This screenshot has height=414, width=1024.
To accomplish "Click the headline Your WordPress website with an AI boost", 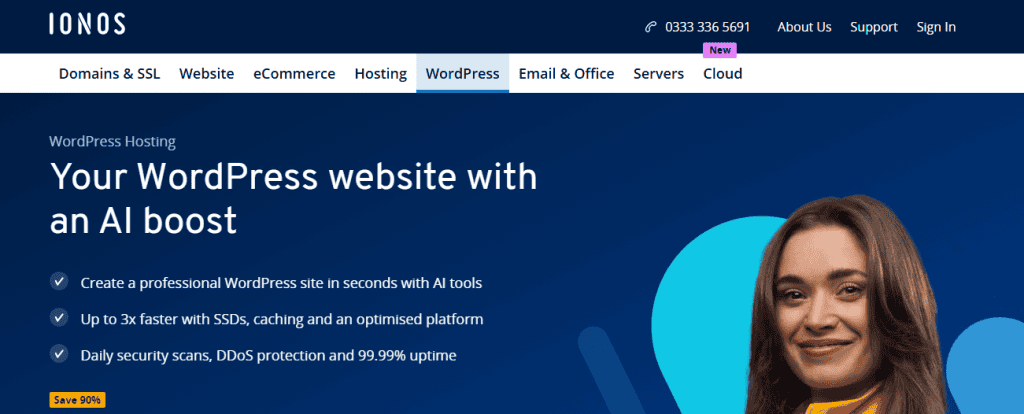I will tap(293, 197).
